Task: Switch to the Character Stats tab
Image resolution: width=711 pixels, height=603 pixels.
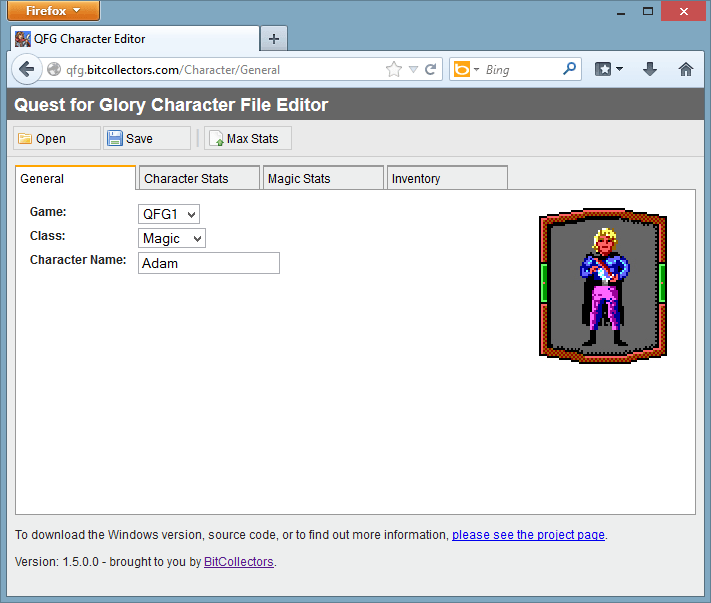Action: tap(199, 178)
